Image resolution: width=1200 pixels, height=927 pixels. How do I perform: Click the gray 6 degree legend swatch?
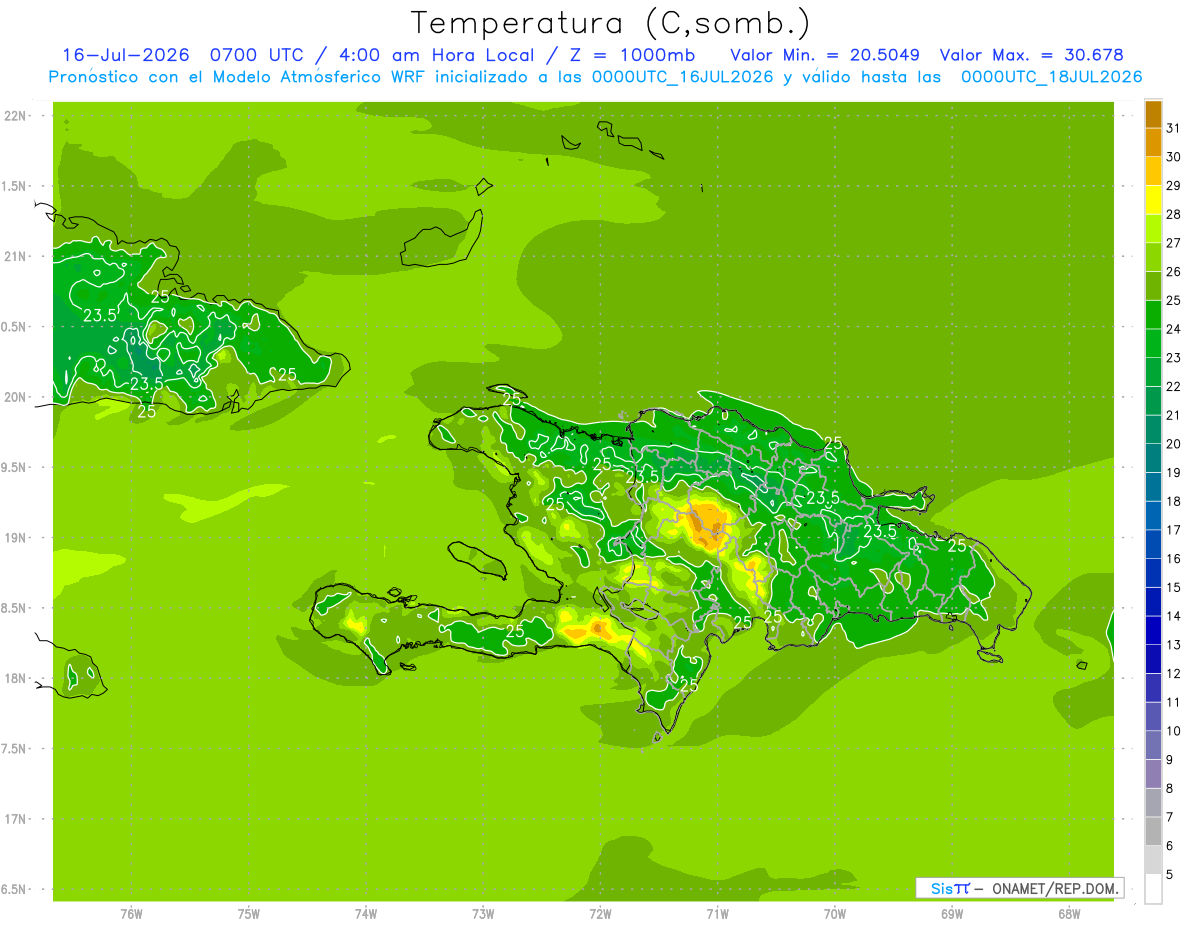(1153, 832)
